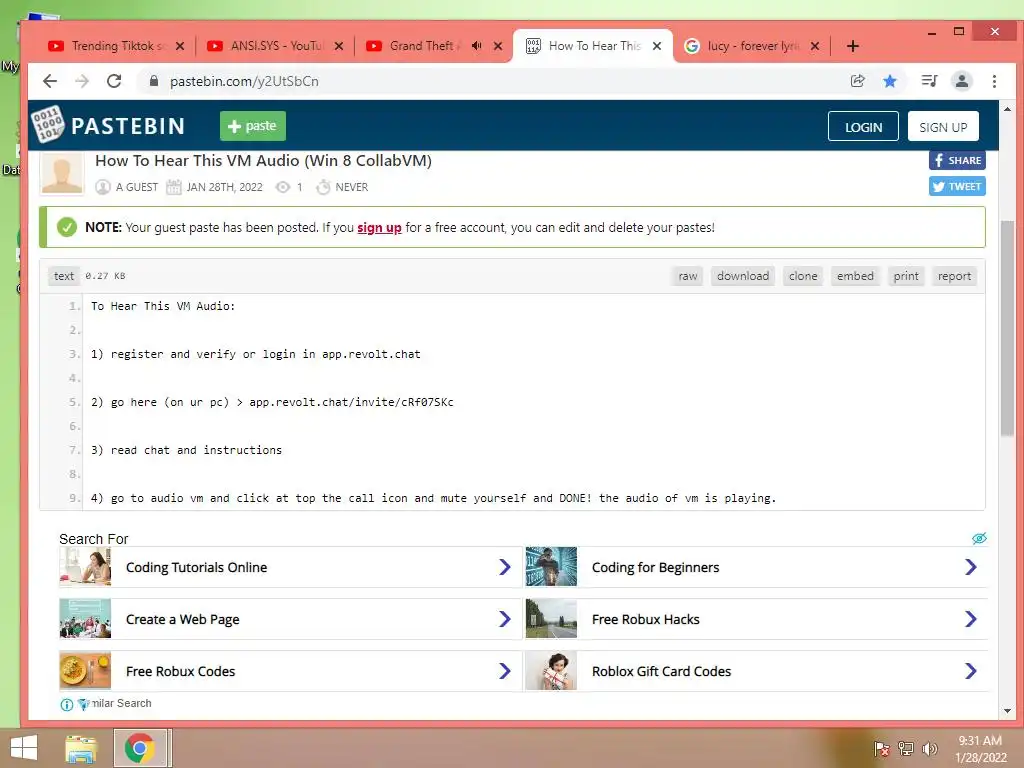Click the site padlock icon
This screenshot has height=768, width=1024.
tap(153, 81)
